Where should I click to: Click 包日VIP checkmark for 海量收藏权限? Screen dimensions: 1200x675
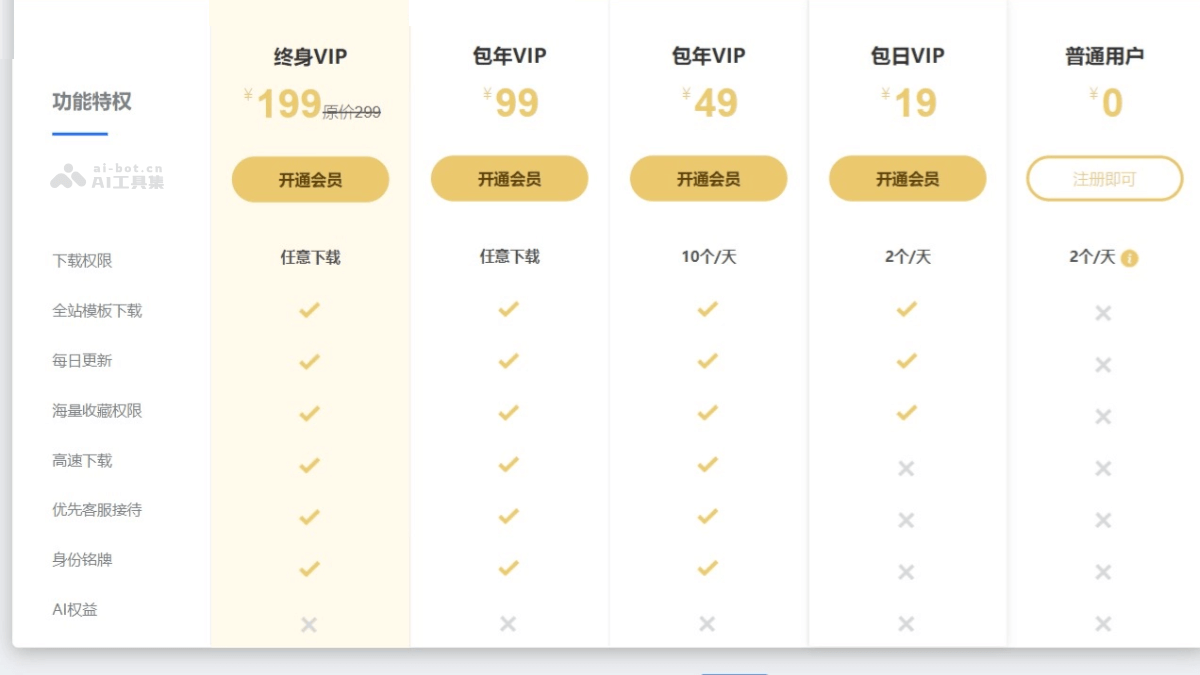[x=906, y=412]
